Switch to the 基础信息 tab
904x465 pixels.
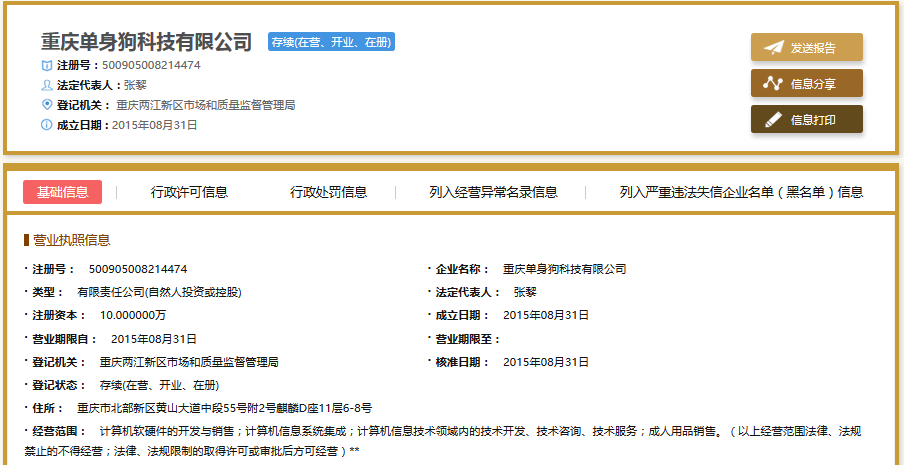click(62, 192)
